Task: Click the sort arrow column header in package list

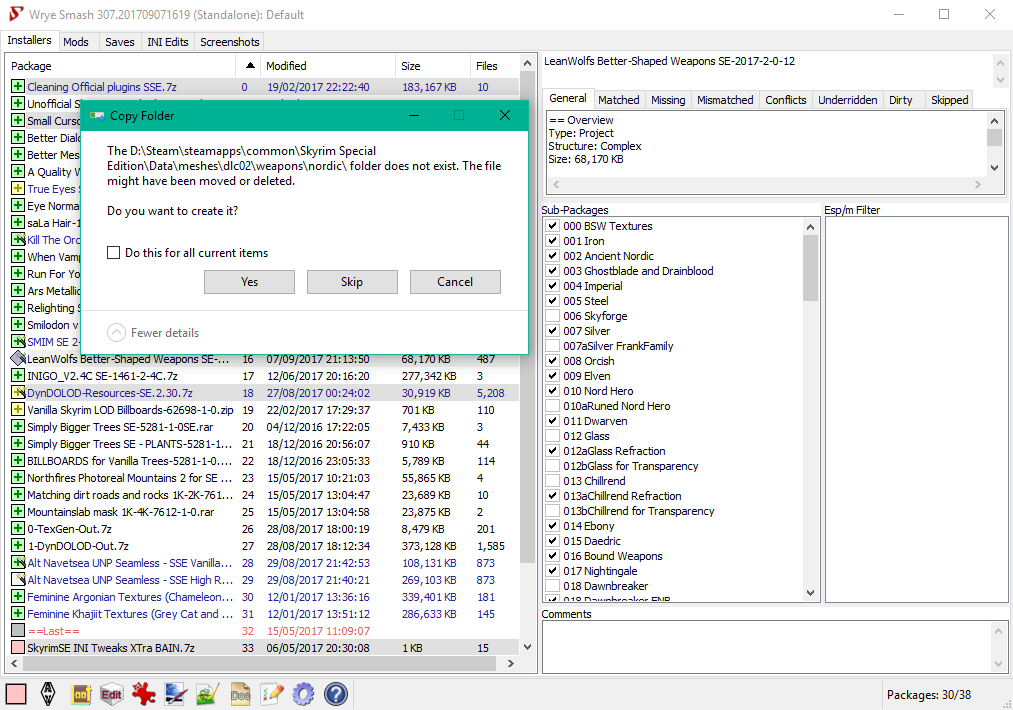Action: coord(249,66)
